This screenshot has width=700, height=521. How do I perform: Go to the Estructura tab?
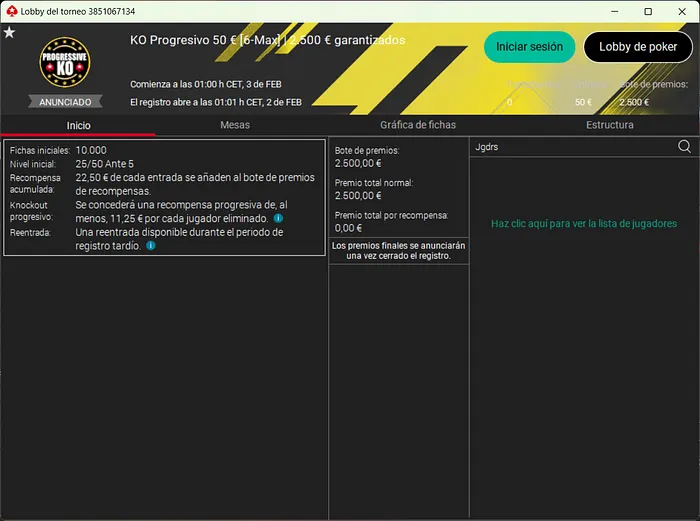click(609, 125)
